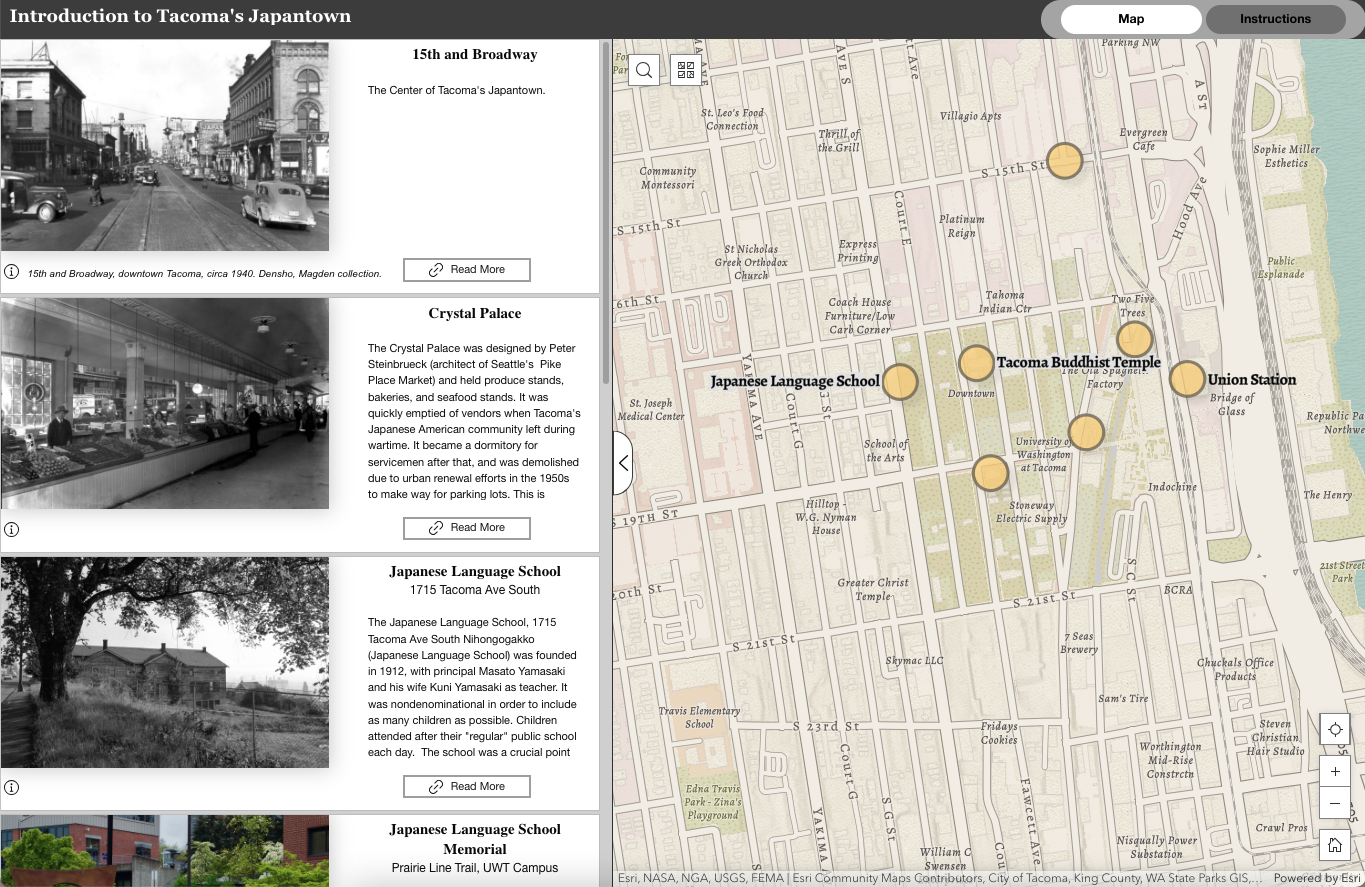Click 'Greater Christ Temple' map label
The height and width of the screenshot is (887, 1365).
[x=873, y=590]
